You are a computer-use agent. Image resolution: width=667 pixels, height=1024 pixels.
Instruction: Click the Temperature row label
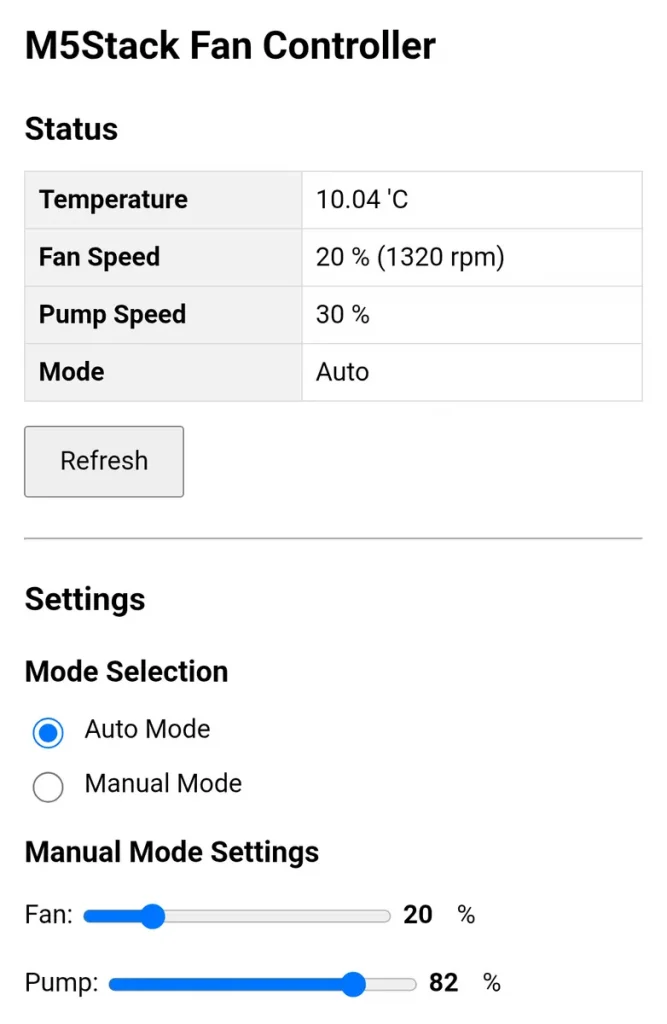pos(113,200)
